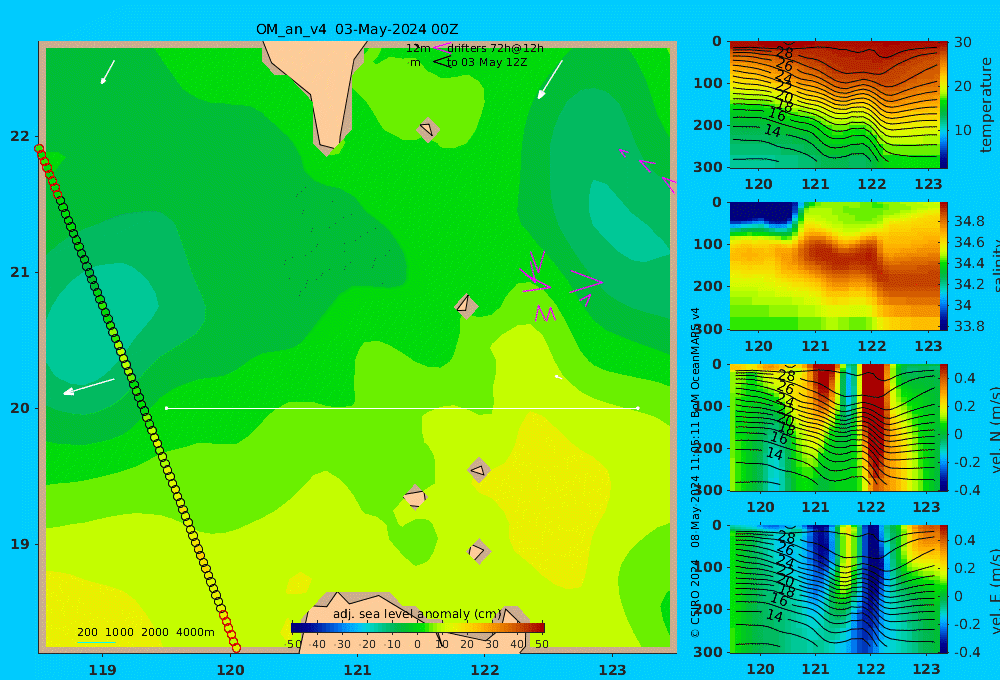Click the latitude label 22 on the map
The width and height of the screenshot is (1000, 680).
click(20, 136)
